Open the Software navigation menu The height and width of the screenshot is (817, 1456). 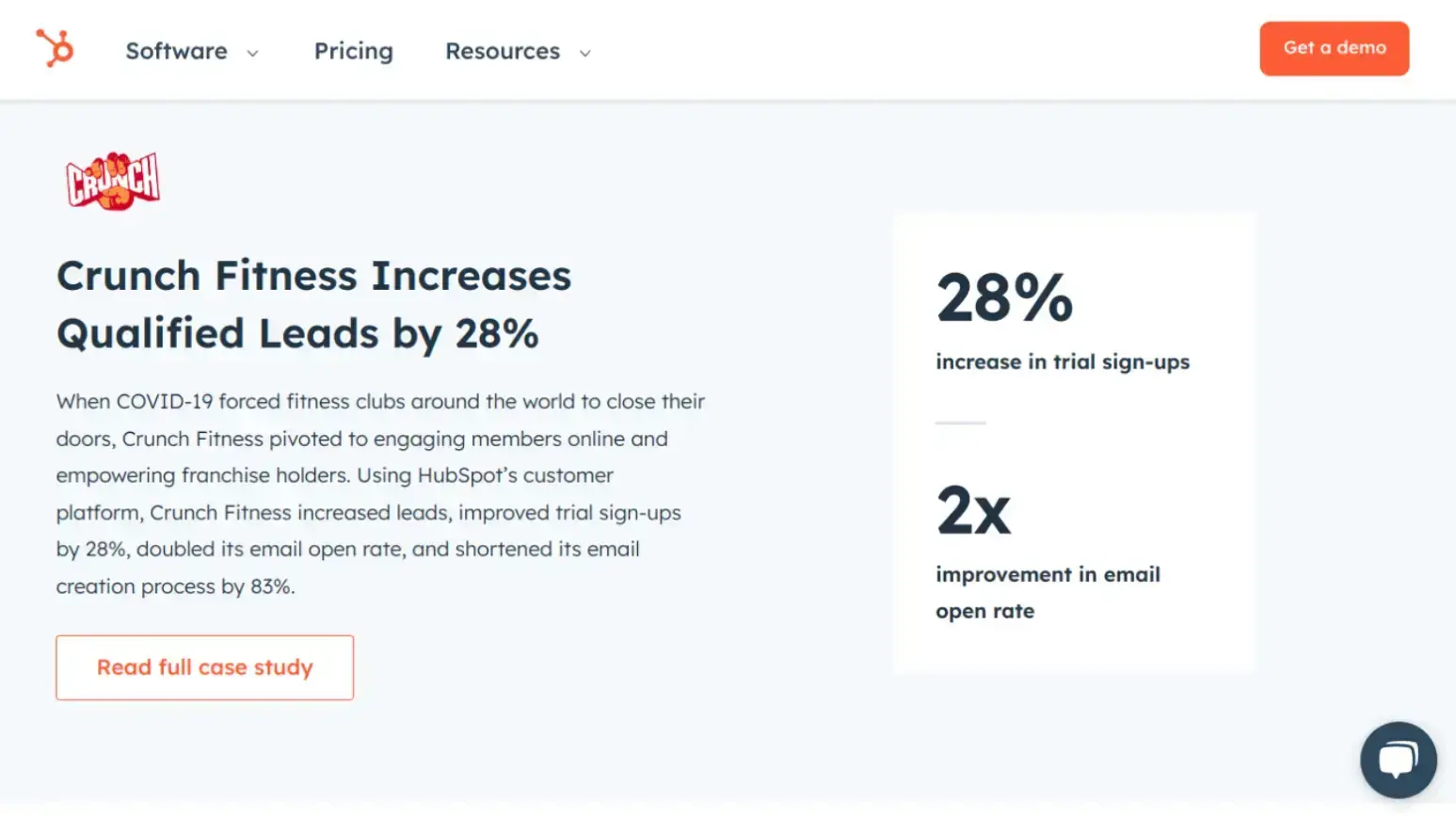click(x=176, y=52)
